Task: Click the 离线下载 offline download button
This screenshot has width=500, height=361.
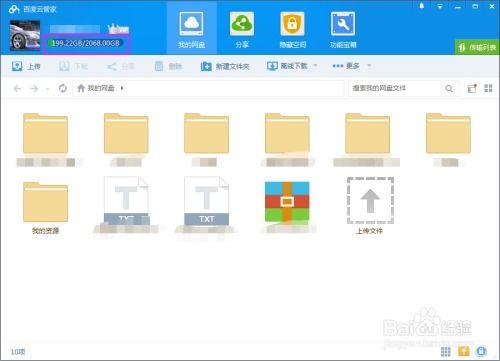Action: [288, 66]
